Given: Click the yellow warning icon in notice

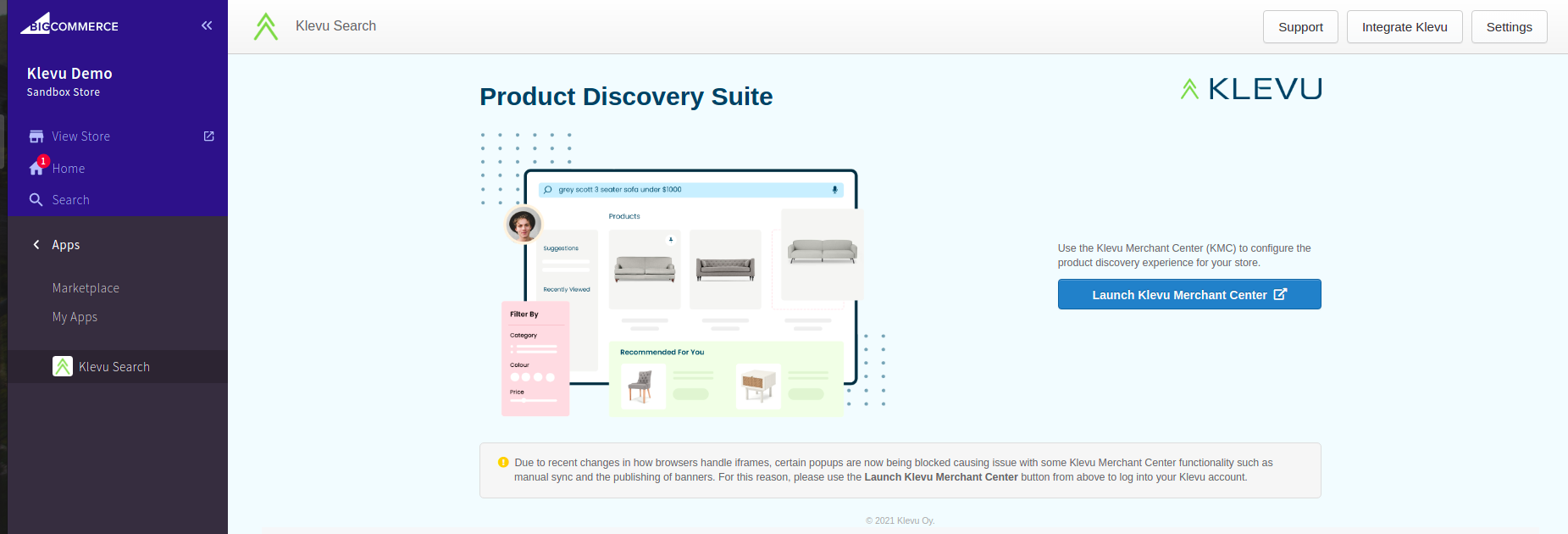Looking at the screenshot, I should coord(503,463).
